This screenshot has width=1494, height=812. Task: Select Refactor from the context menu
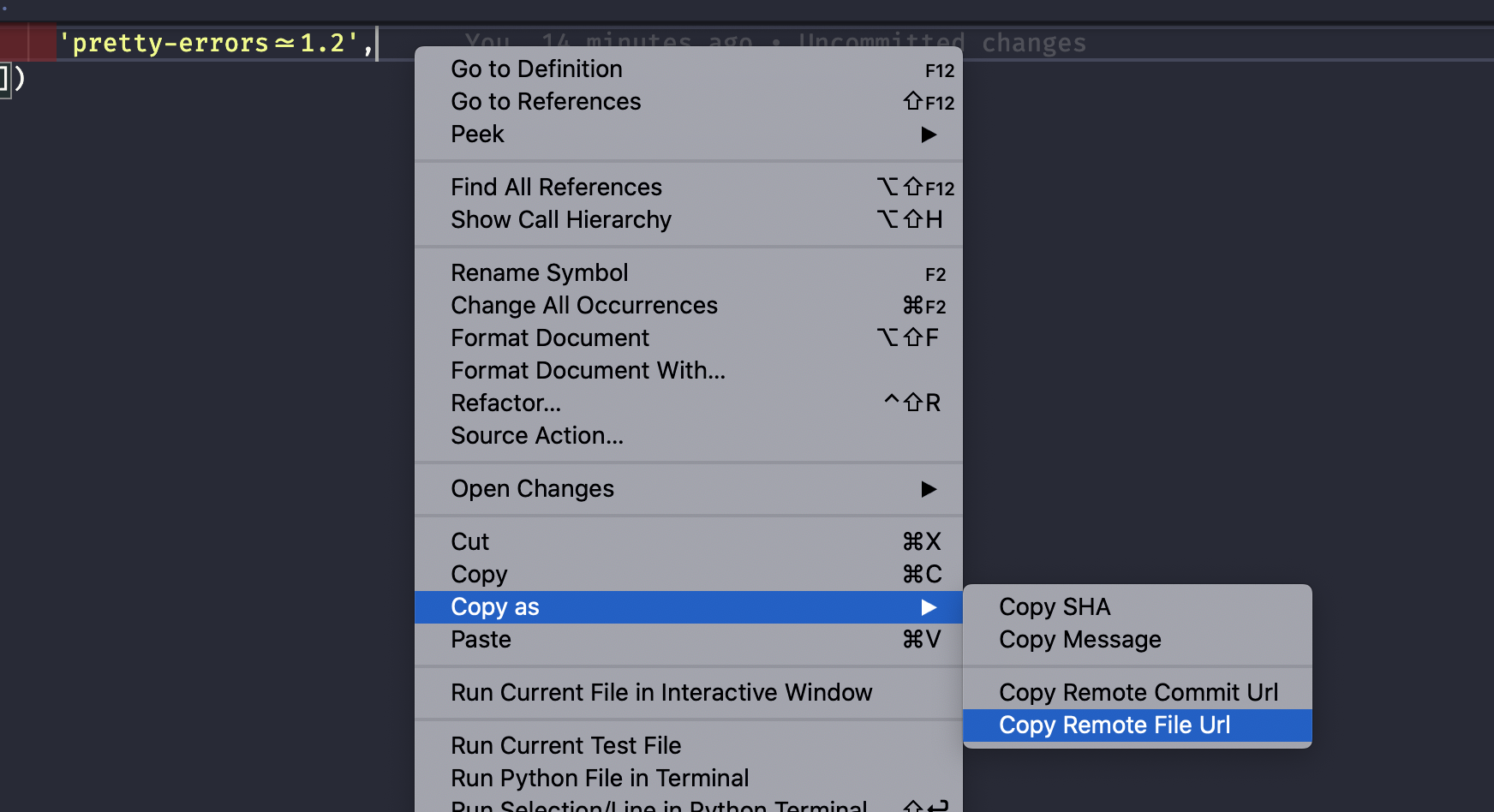[x=505, y=403]
